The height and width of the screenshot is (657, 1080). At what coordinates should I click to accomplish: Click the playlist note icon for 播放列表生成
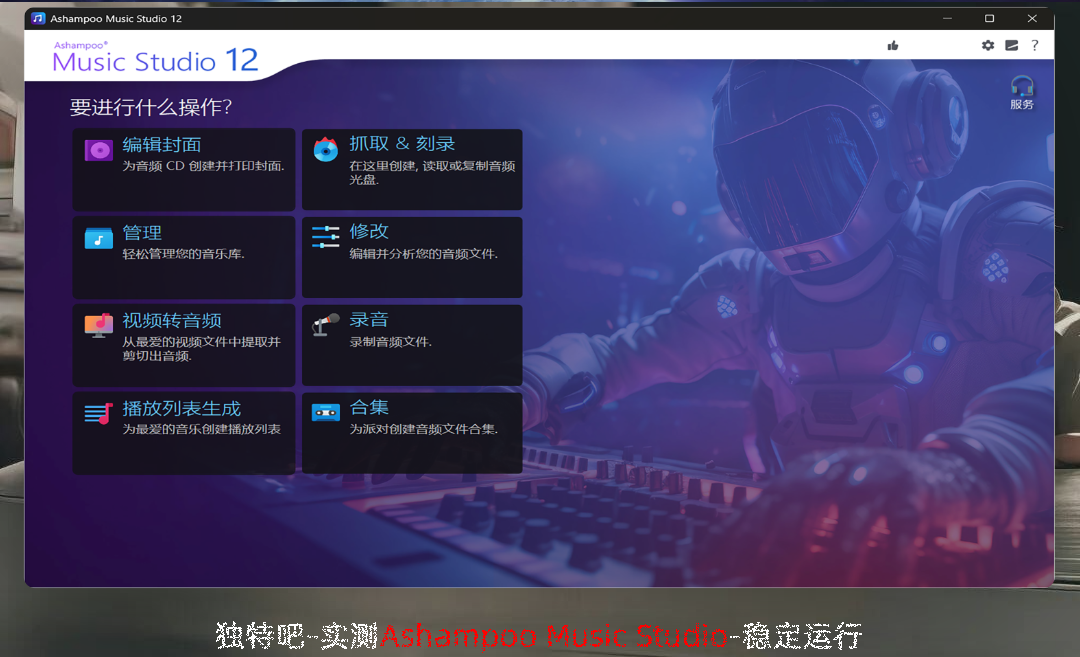tap(99, 413)
